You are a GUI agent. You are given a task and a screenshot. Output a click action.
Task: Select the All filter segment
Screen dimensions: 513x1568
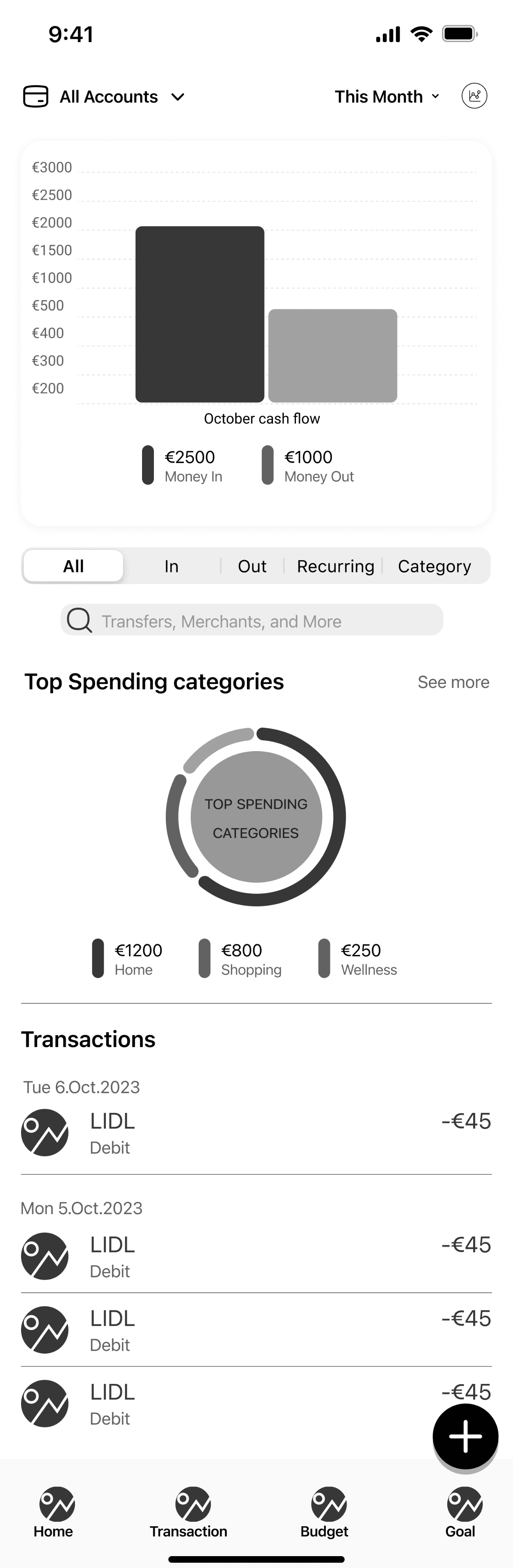(74, 566)
